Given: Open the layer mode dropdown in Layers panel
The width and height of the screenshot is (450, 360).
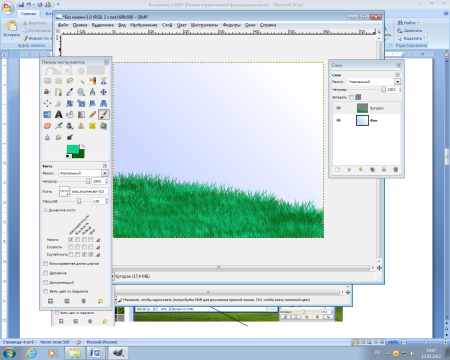Looking at the screenshot, I should pyautogui.click(x=397, y=82).
